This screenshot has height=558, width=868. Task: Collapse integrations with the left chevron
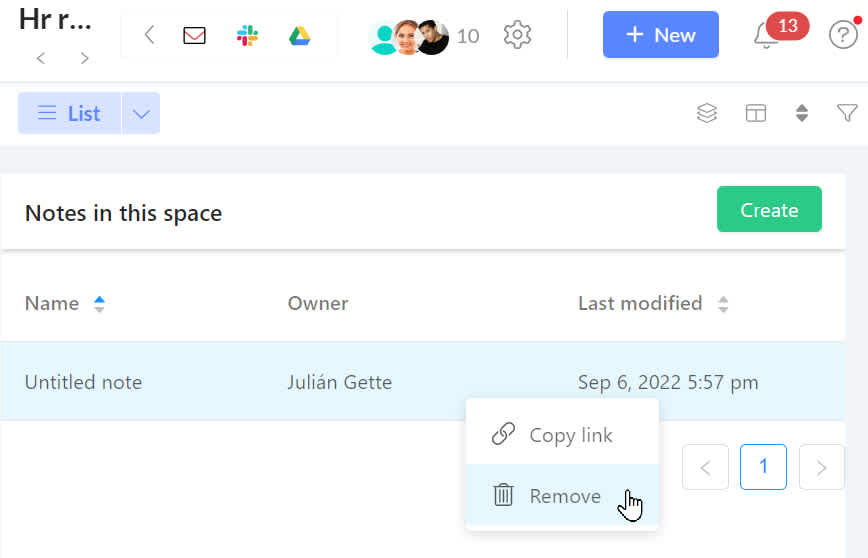149,35
